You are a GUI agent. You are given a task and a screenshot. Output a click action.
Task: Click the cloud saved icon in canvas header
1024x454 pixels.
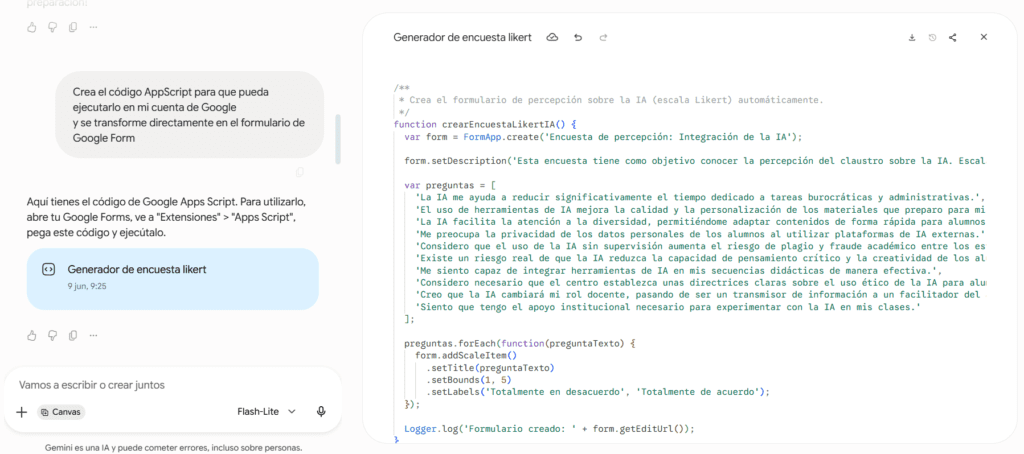click(x=552, y=37)
